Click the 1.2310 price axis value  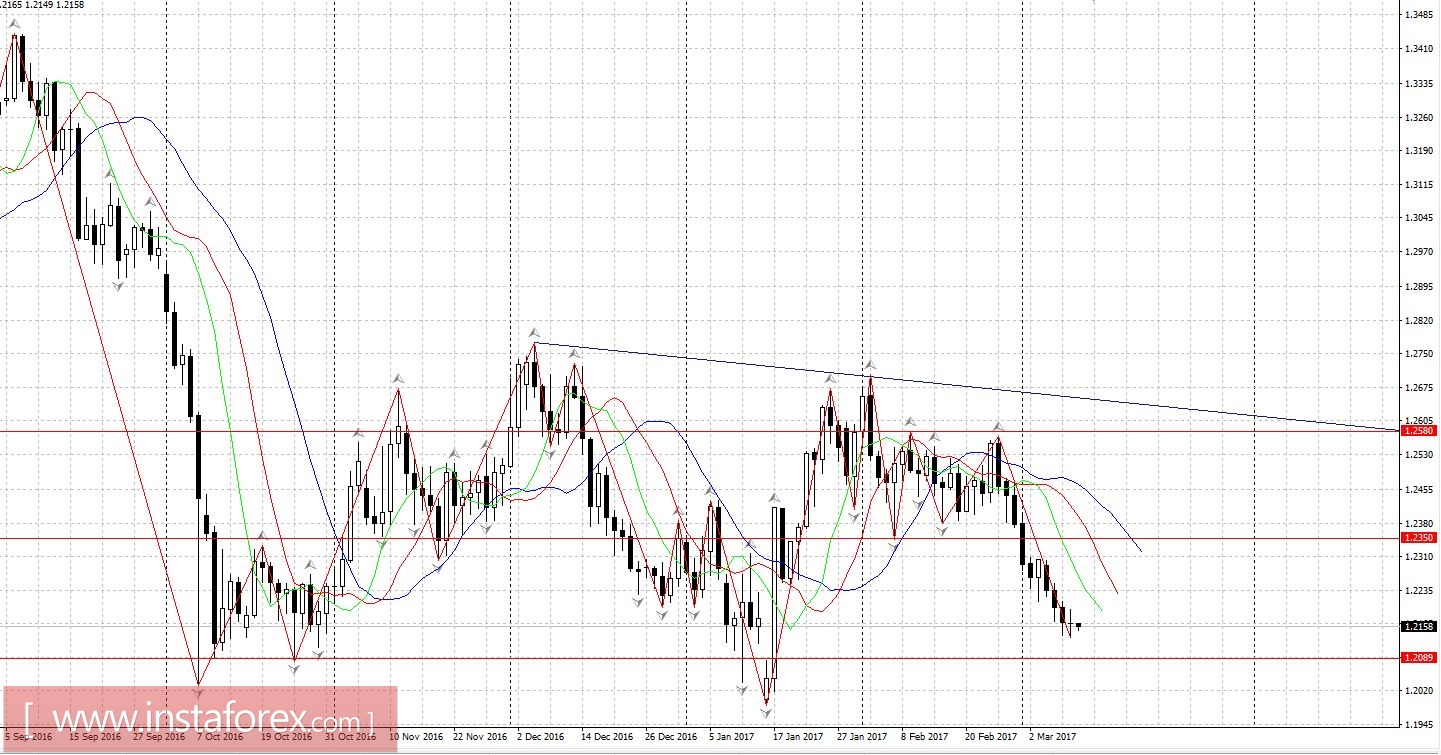(1420, 557)
